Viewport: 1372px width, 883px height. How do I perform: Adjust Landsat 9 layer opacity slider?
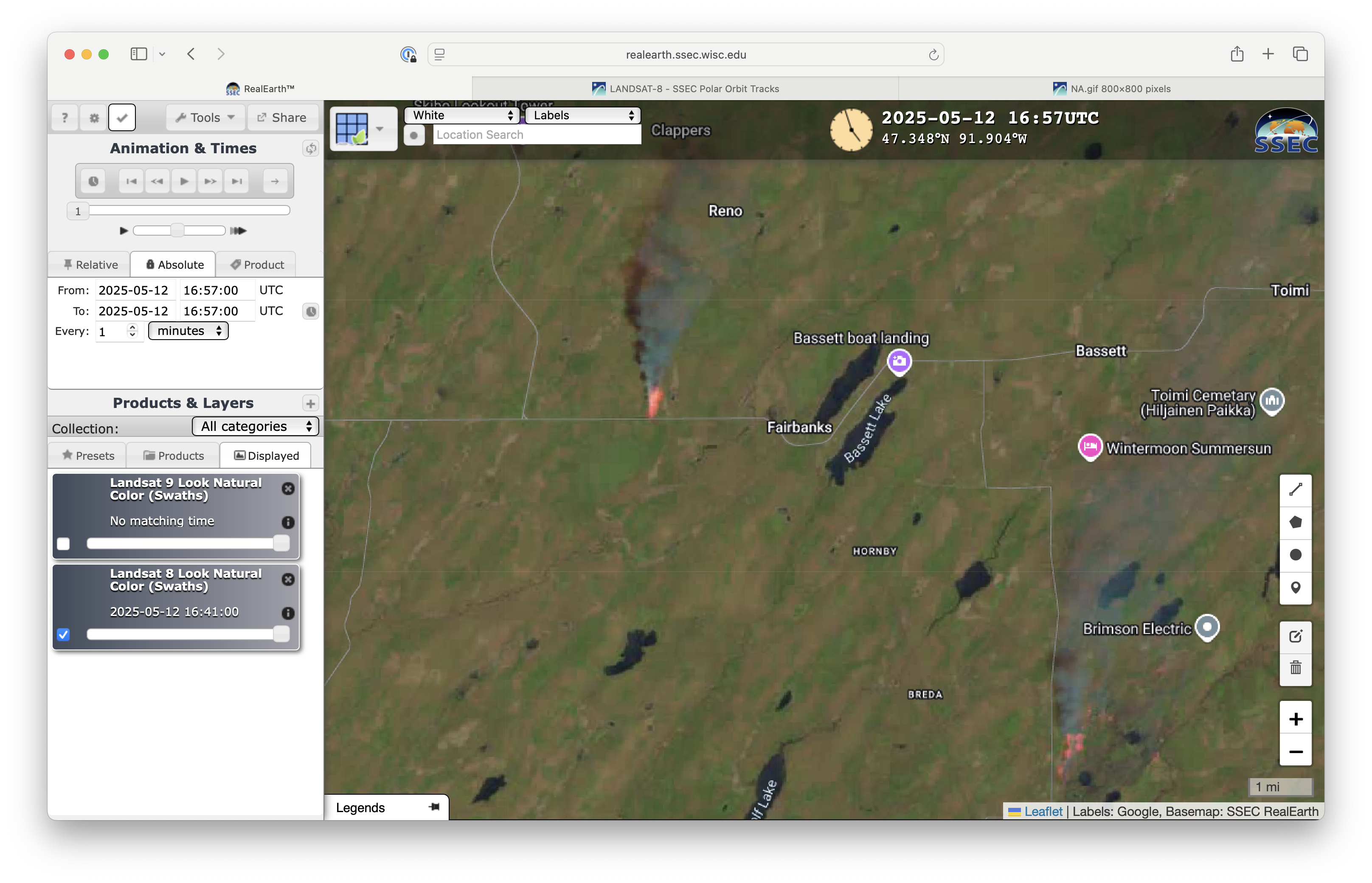[x=188, y=543]
